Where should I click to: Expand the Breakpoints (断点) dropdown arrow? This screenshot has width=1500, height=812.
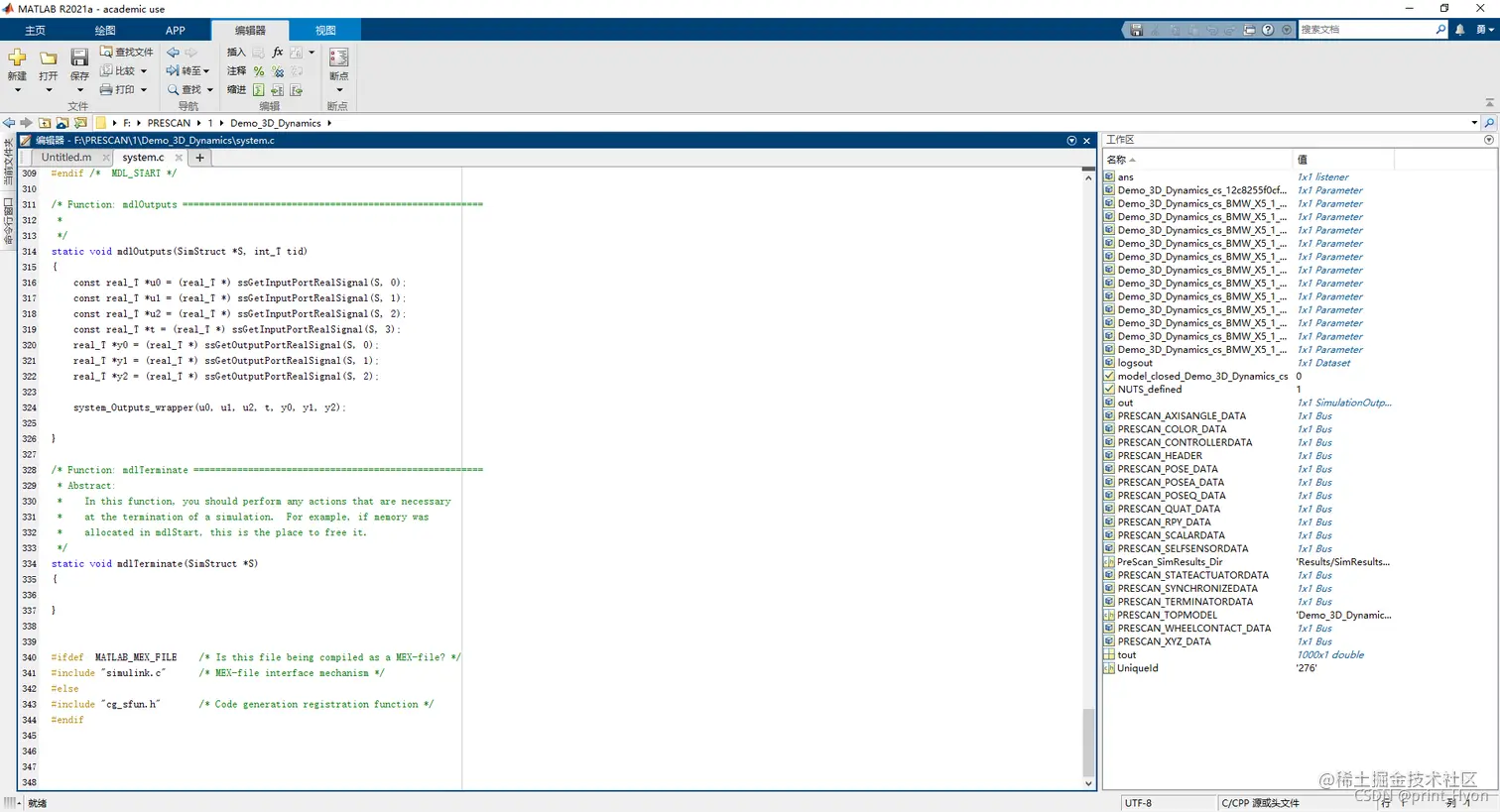click(x=339, y=89)
